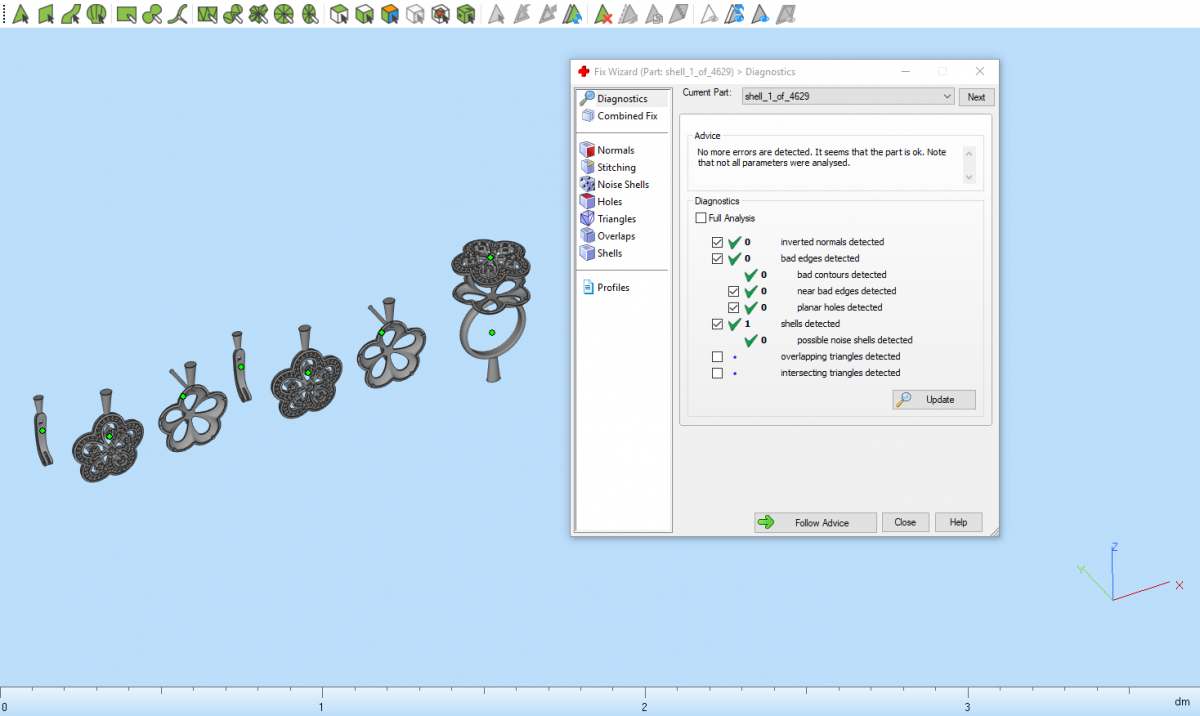Open the Holes fix page
Image resolution: width=1200 pixels, height=716 pixels.
pos(609,202)
